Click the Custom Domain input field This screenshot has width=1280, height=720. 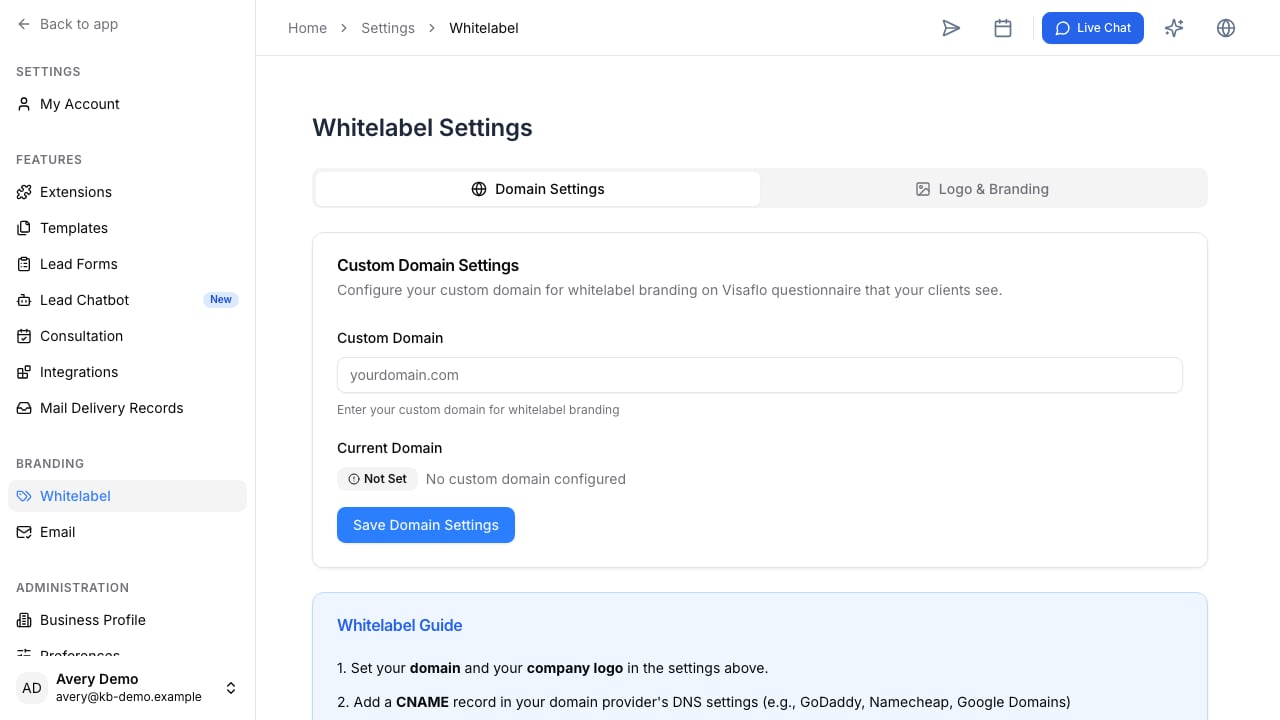coord(760,375)
